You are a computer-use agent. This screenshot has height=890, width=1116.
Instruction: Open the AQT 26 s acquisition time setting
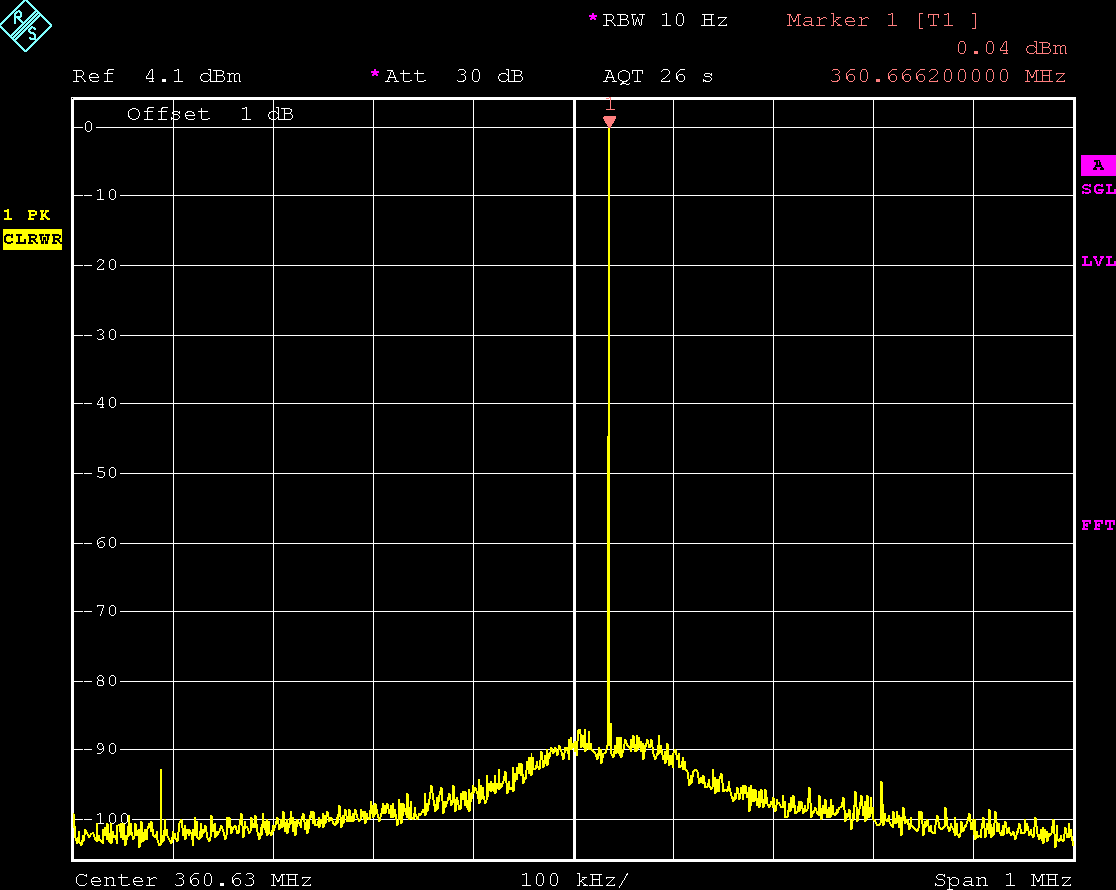658,75
